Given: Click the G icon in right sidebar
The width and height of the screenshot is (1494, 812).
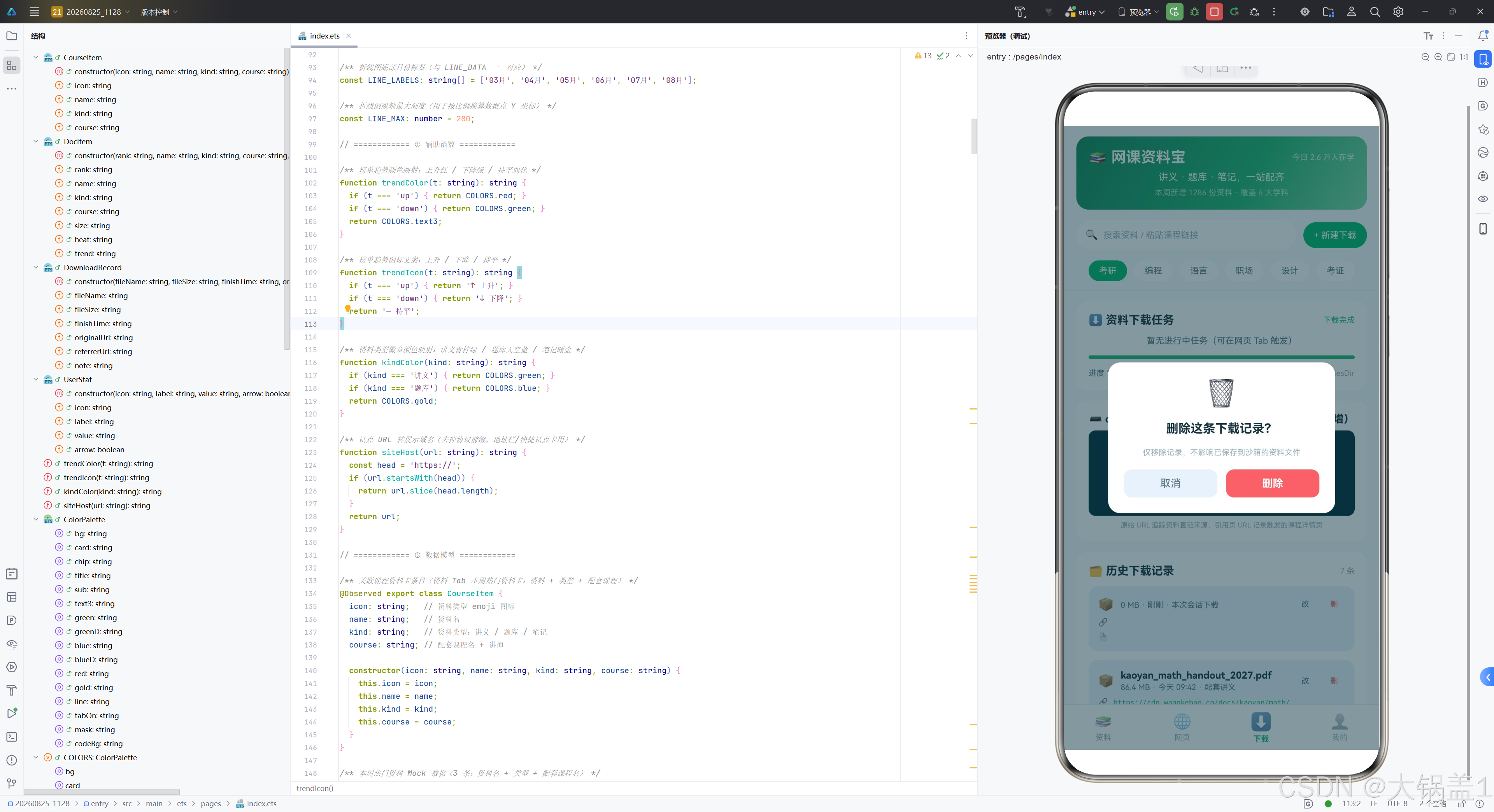Looking at the screenshot, I should 1482,105.
